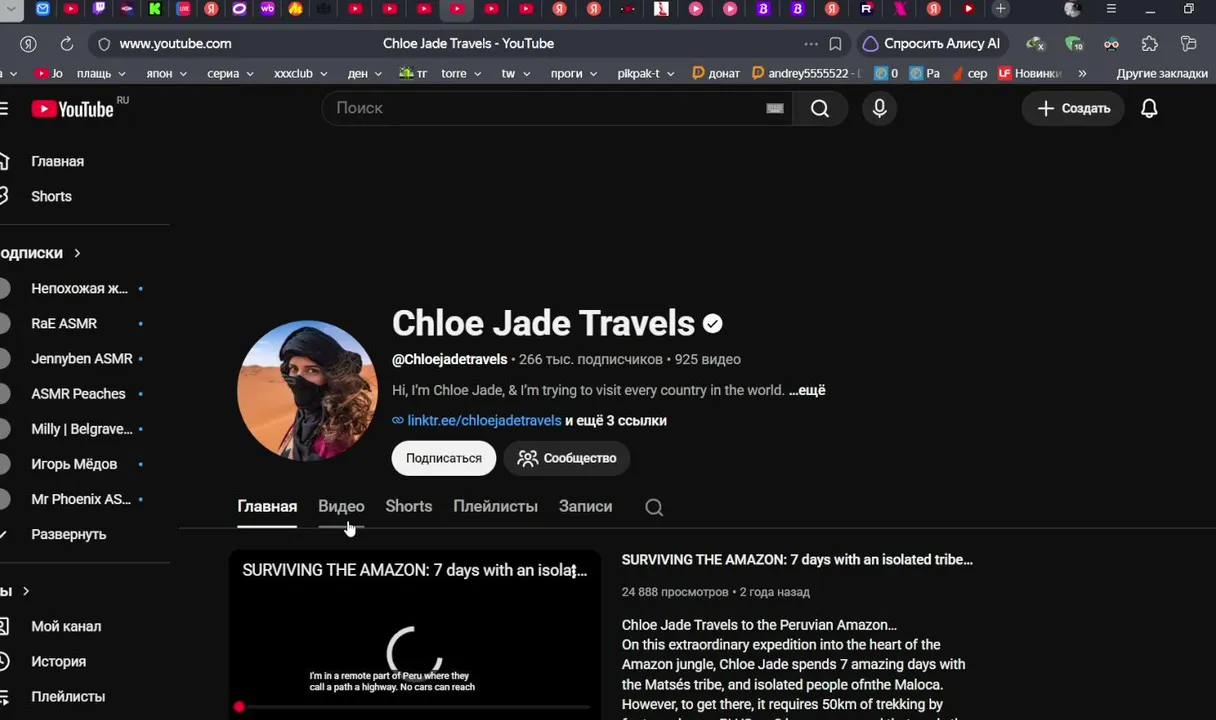
Task: Open the История history icon in the sidebar
Action: tap(3, 661)
